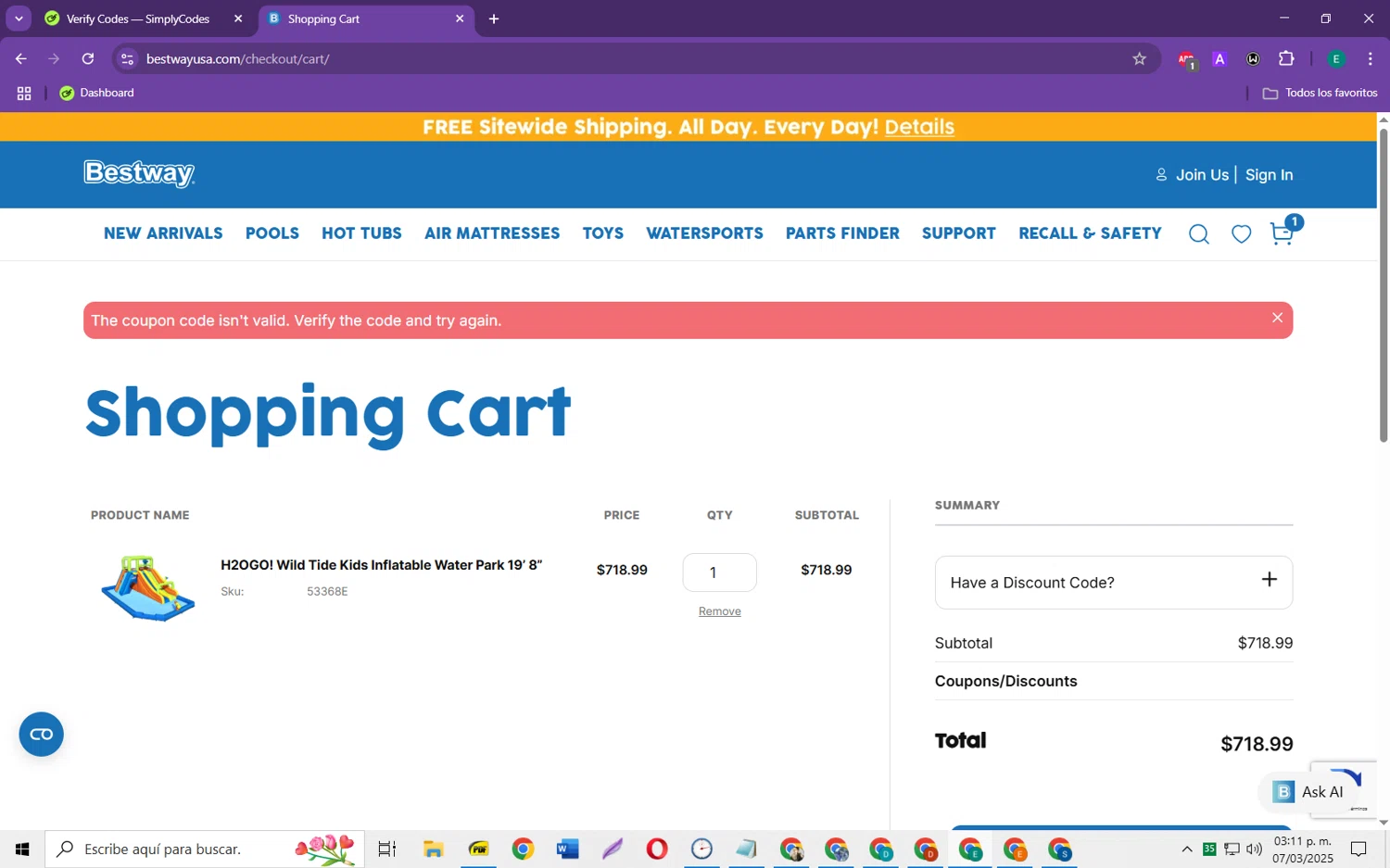This screenshot has height=868, width=1390.
Task: Open the apps grid in the bookmarks bar
Action: coord(24,94)
